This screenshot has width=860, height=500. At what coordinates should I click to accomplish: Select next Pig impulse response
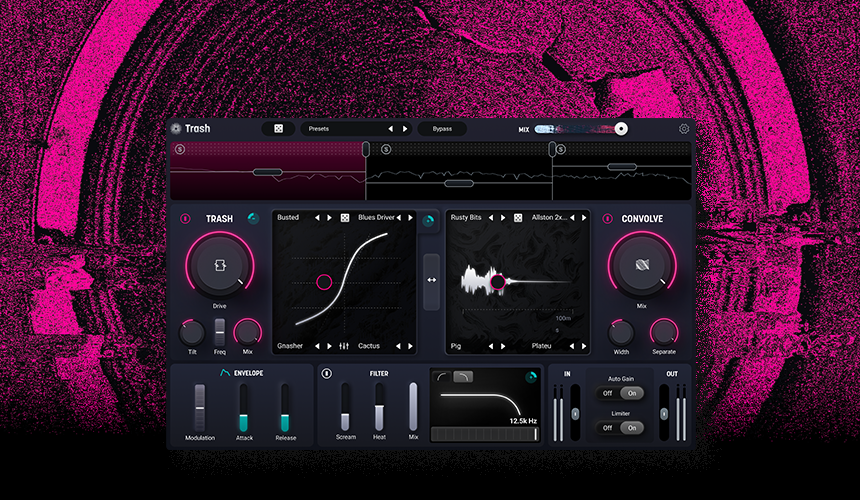(x=503, y=346)
